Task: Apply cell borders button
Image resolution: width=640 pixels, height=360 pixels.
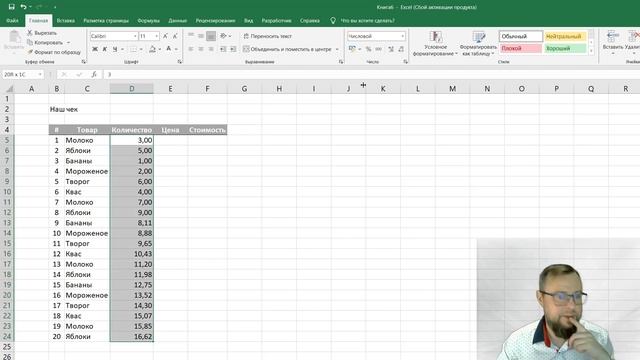Action: pos(133,49)
